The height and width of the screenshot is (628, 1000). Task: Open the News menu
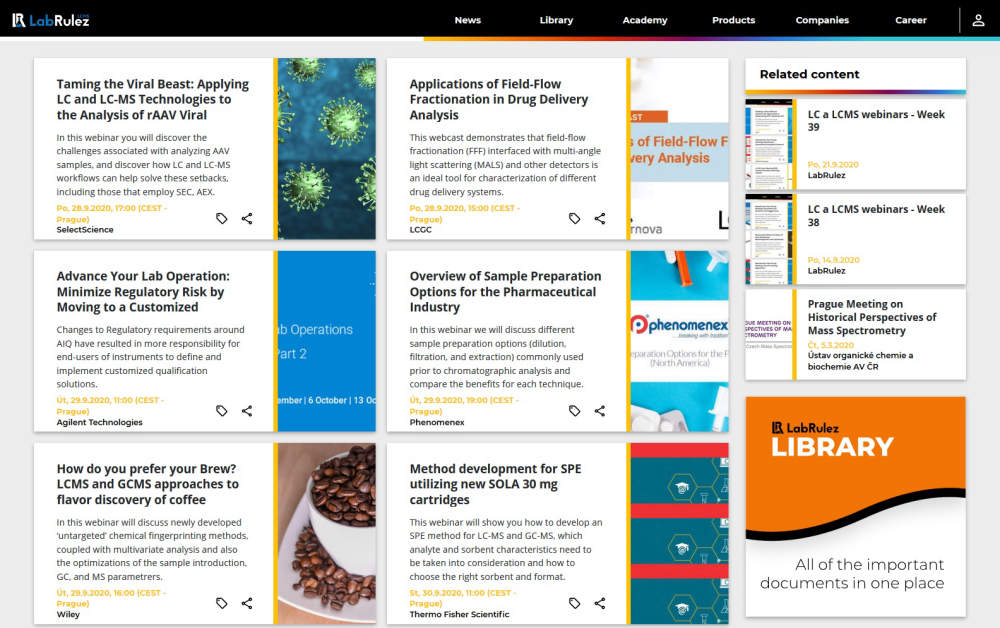coord(467,20)
